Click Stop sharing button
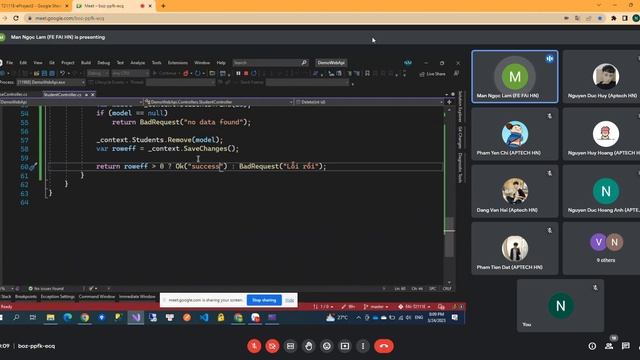Image resolution: width=640 pixels, height=360 pixels. tap(264, 300)
